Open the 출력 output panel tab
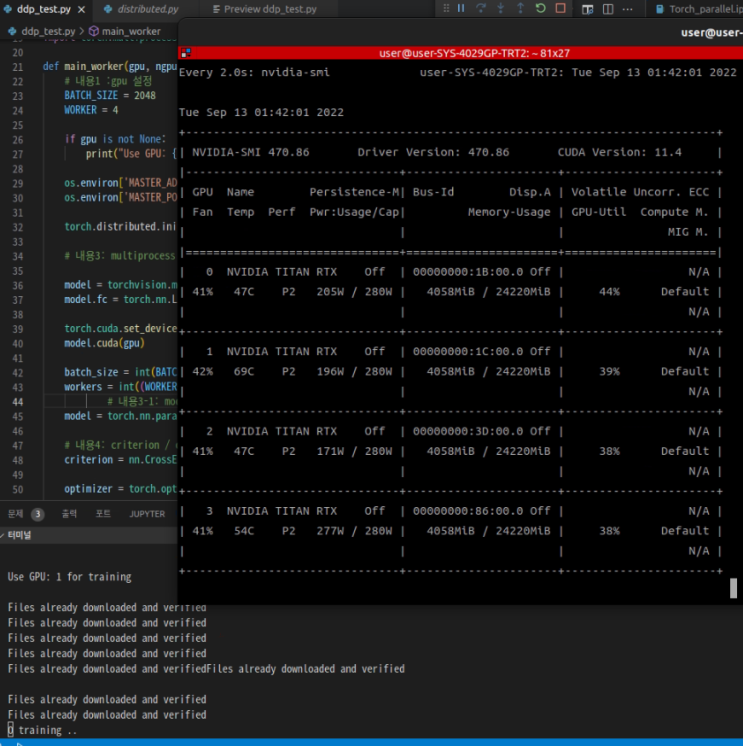This screenshot has height=746, width=743. (69, 514)
